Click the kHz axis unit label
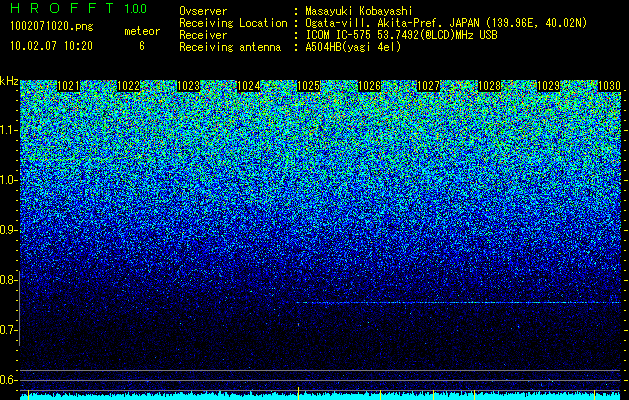Viewport: 629px width, 400px height. [9, 81]
